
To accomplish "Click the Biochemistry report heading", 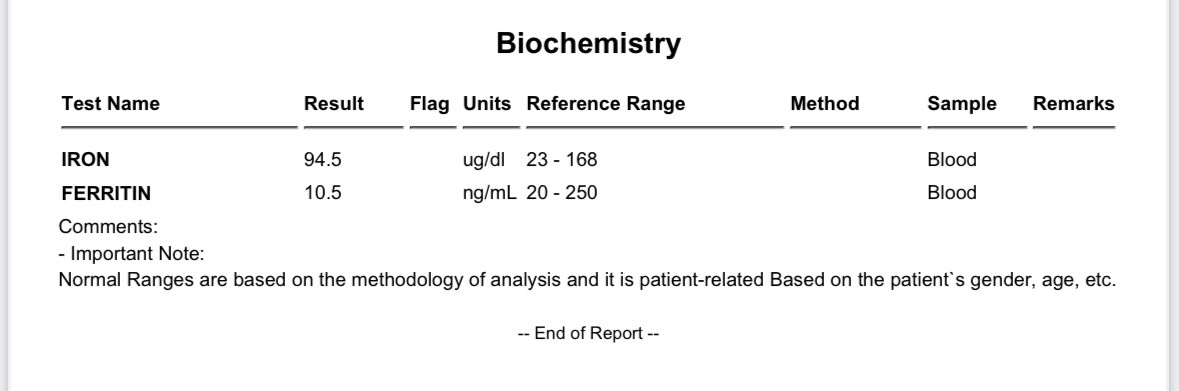I will pyautogui.click(x=588, y=44).
